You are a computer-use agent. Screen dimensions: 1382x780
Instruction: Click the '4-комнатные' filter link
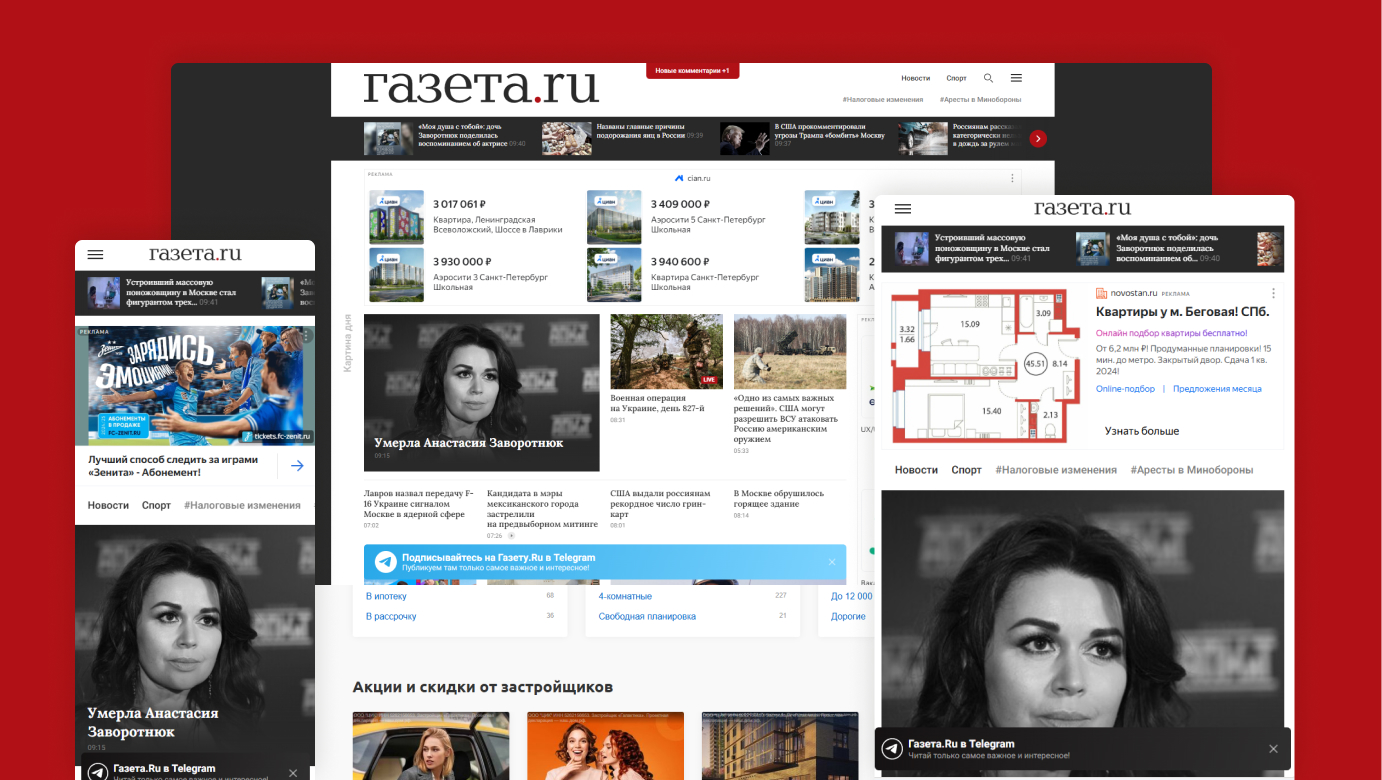pyautogui.click(x=624, y=596)
